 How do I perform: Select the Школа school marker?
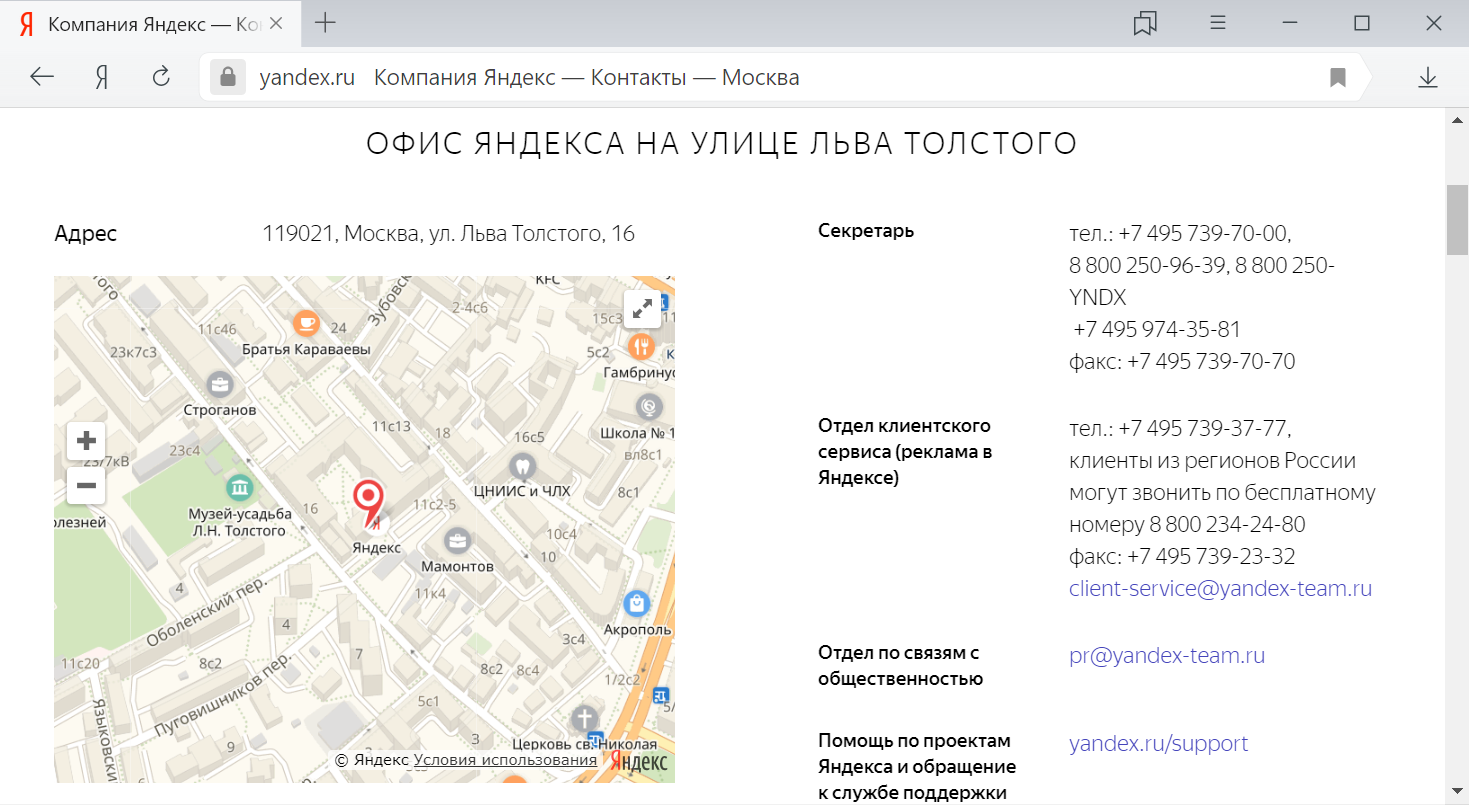click(x=649, y=407)
